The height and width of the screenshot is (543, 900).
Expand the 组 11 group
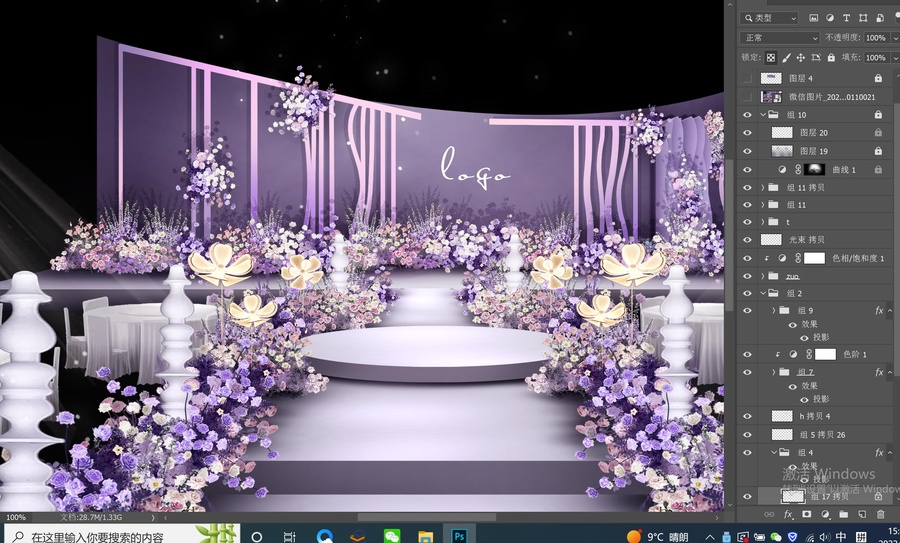click(763, 204)
